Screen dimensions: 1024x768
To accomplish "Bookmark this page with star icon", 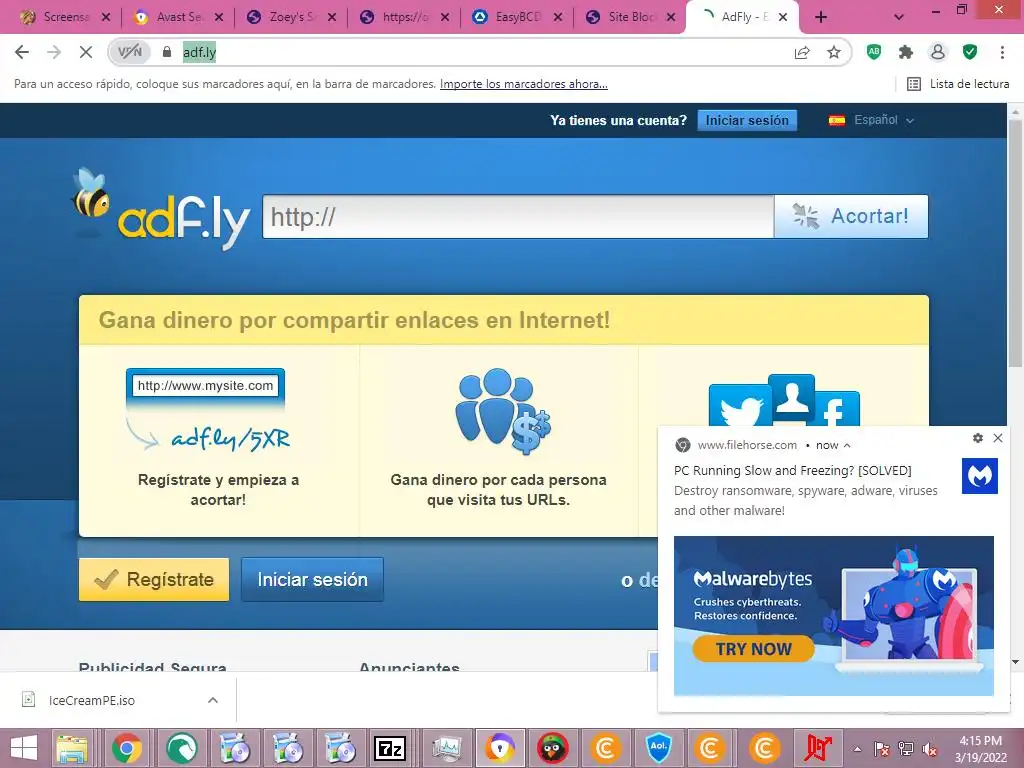I will click(x=834, y=52).
